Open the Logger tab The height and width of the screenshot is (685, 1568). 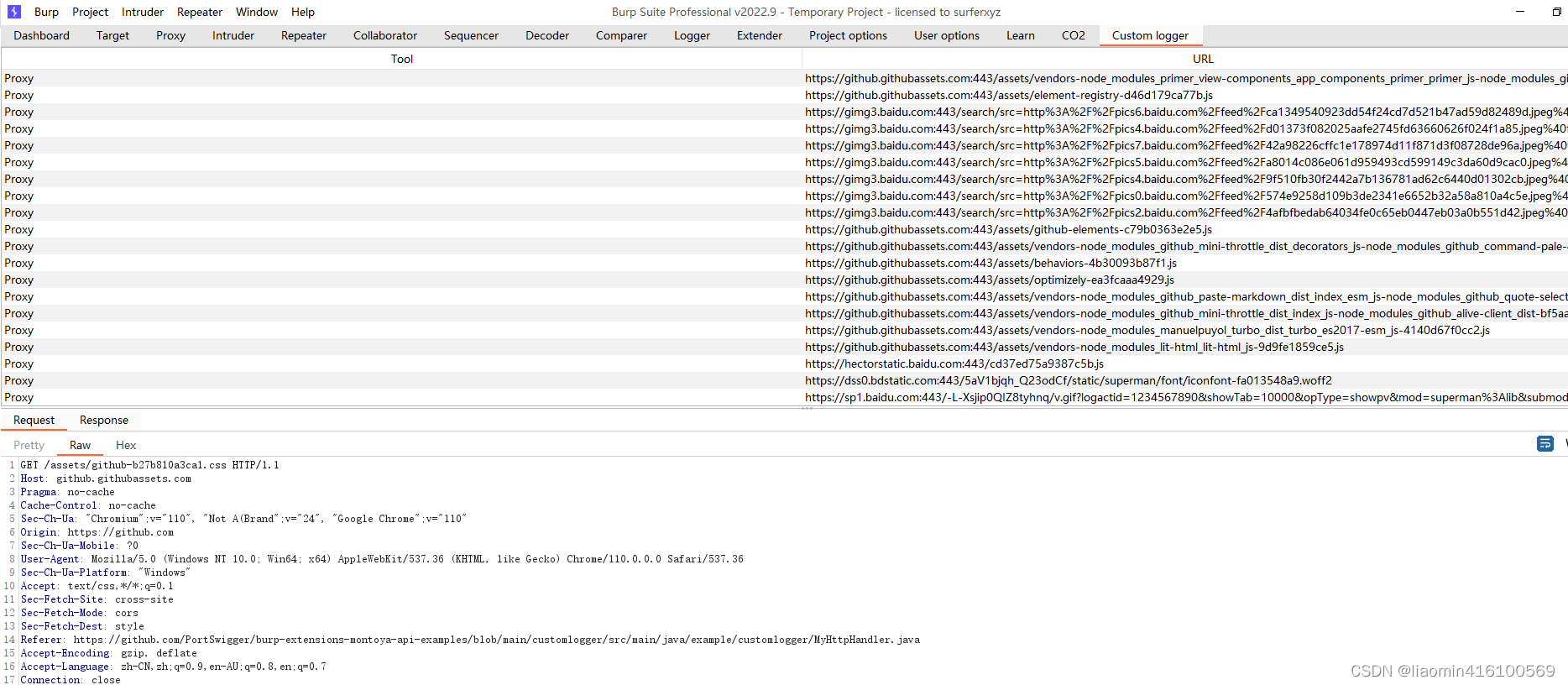[692, 35]
